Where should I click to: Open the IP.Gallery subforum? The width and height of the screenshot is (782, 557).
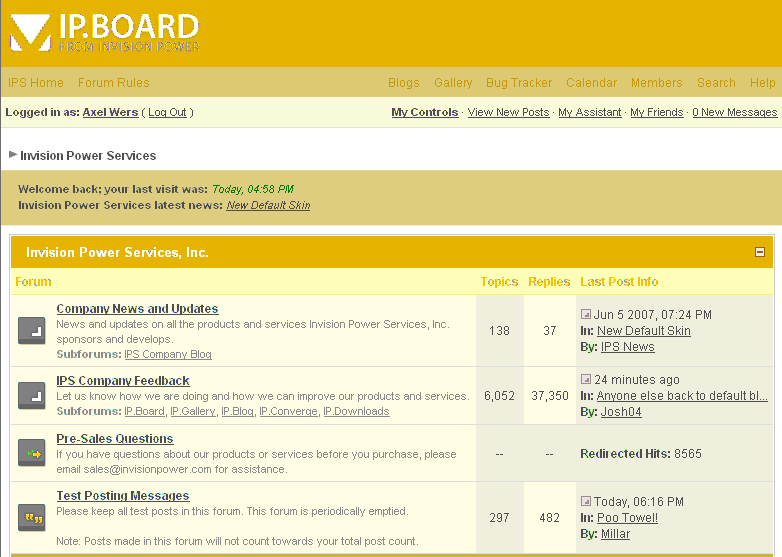(x=193, y=411)
